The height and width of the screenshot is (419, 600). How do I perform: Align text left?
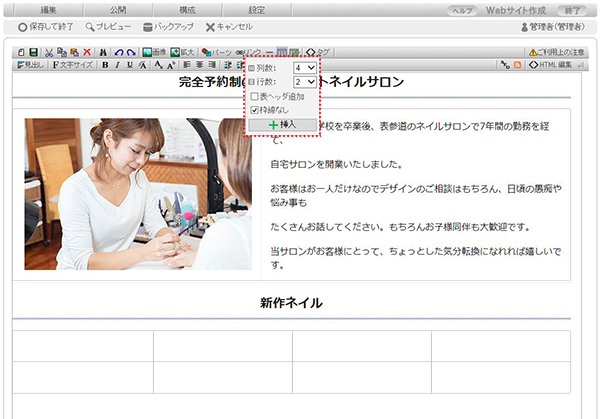click(x=187, y=65)
